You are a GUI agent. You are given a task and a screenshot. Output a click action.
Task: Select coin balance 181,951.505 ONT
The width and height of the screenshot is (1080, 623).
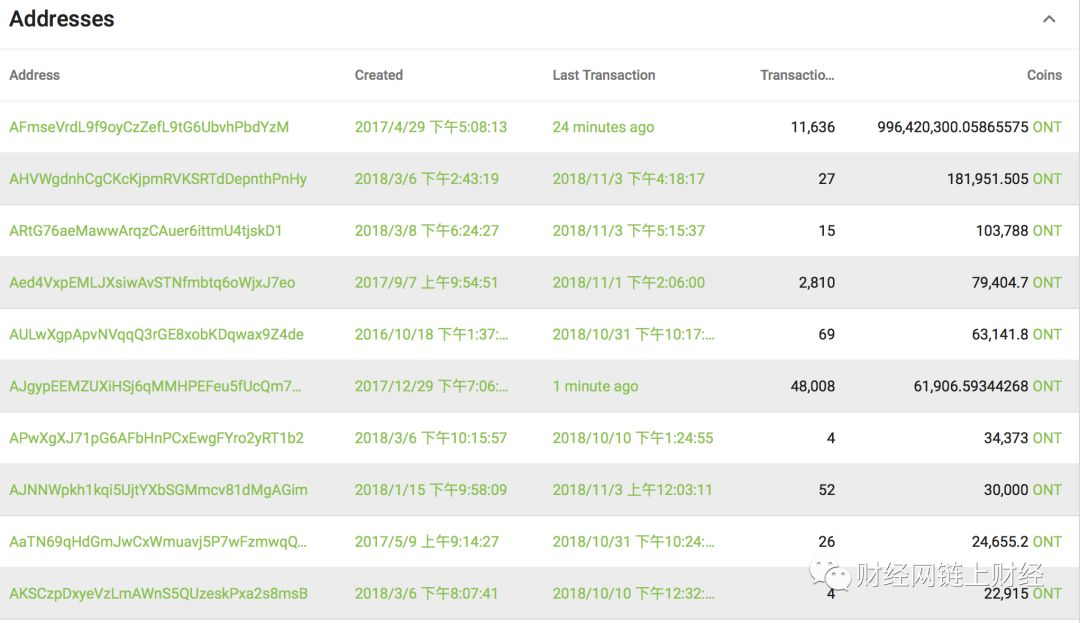(1004, 179)
